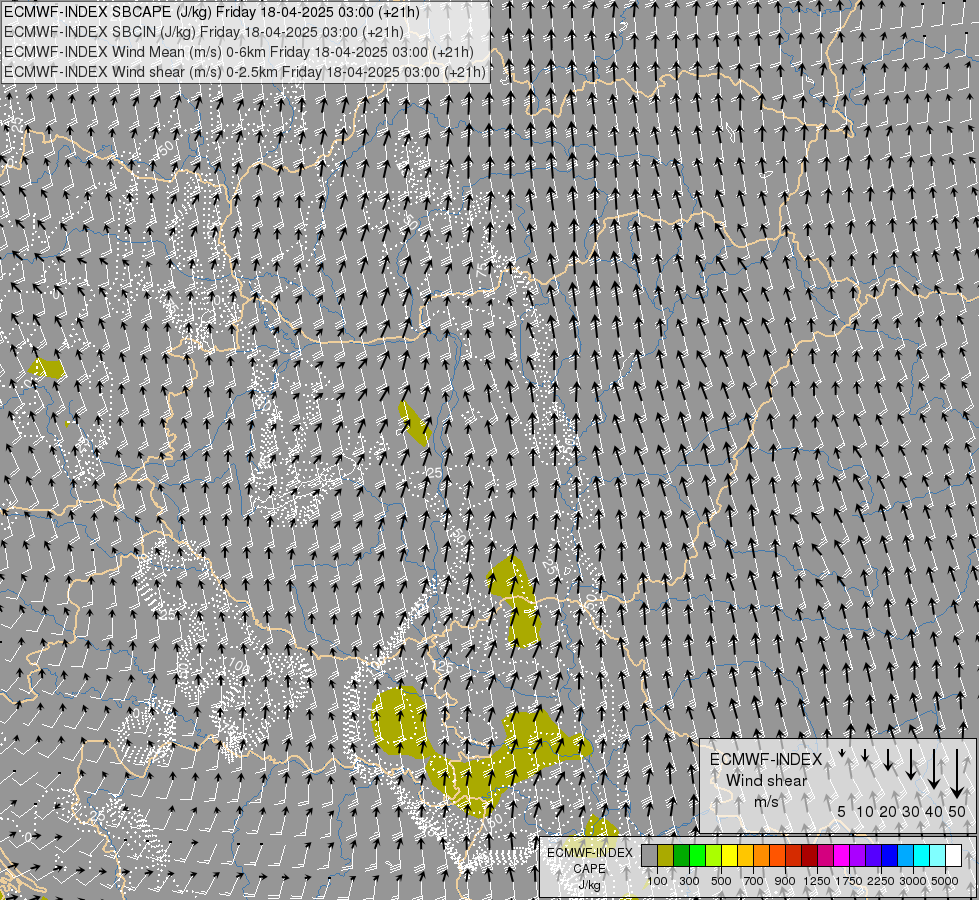Click the '3000' CAPE scale label

point(913,881)
